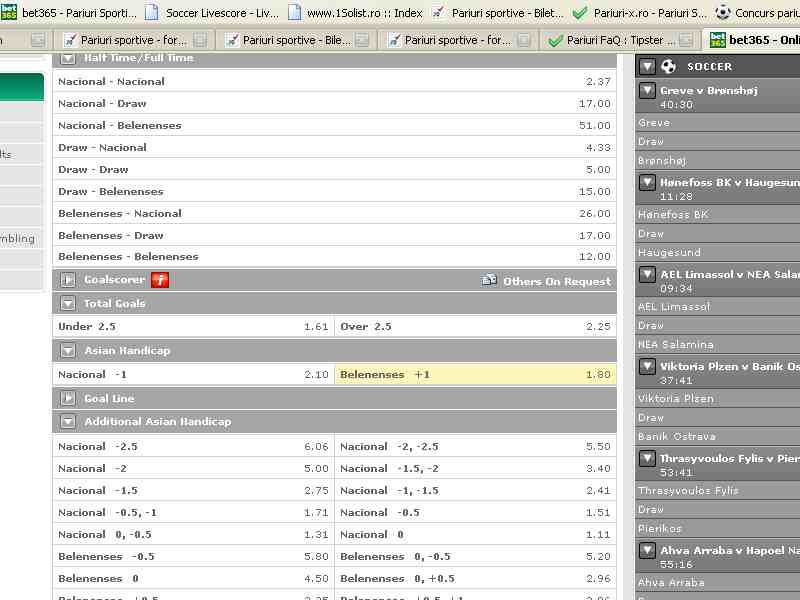Select Brønshøj selection row
Screen dimensions: 800x600
click(x=718, y=161)
